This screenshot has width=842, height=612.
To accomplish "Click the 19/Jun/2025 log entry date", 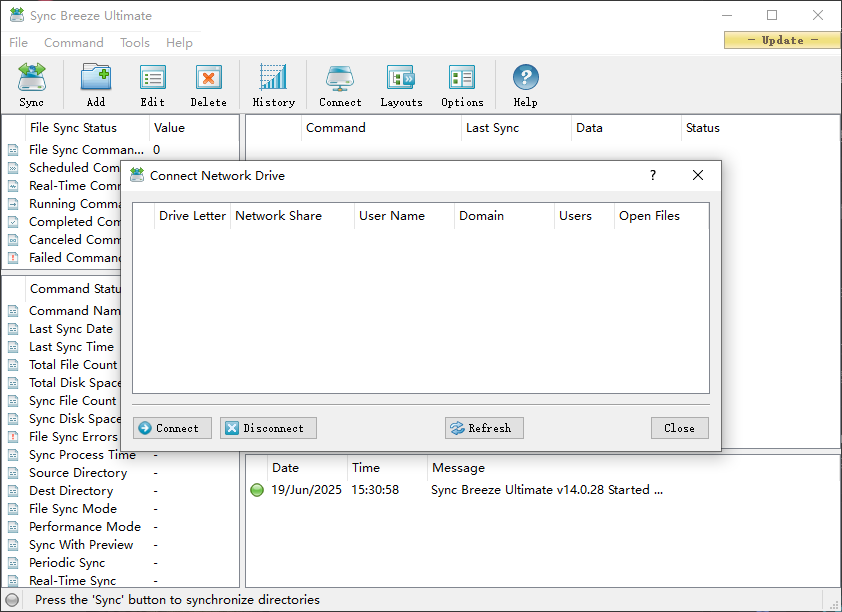I will (306, 490).
